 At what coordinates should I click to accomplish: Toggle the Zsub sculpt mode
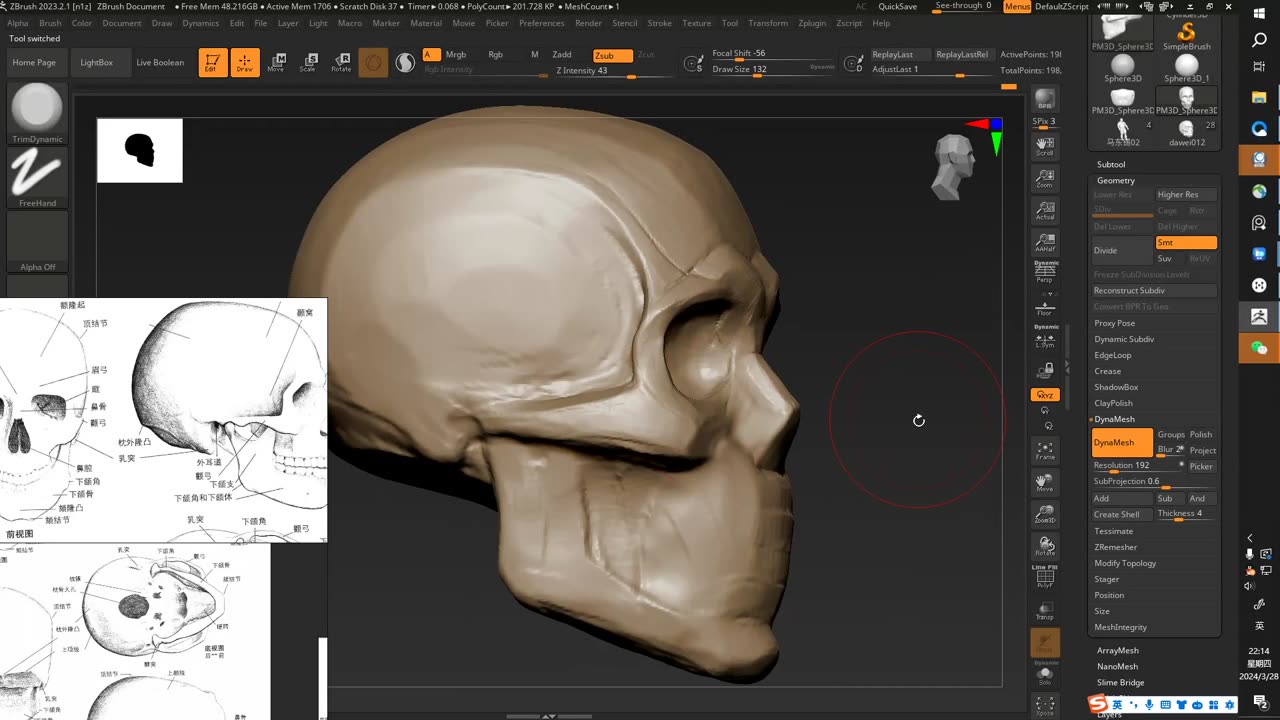[612, 56]
